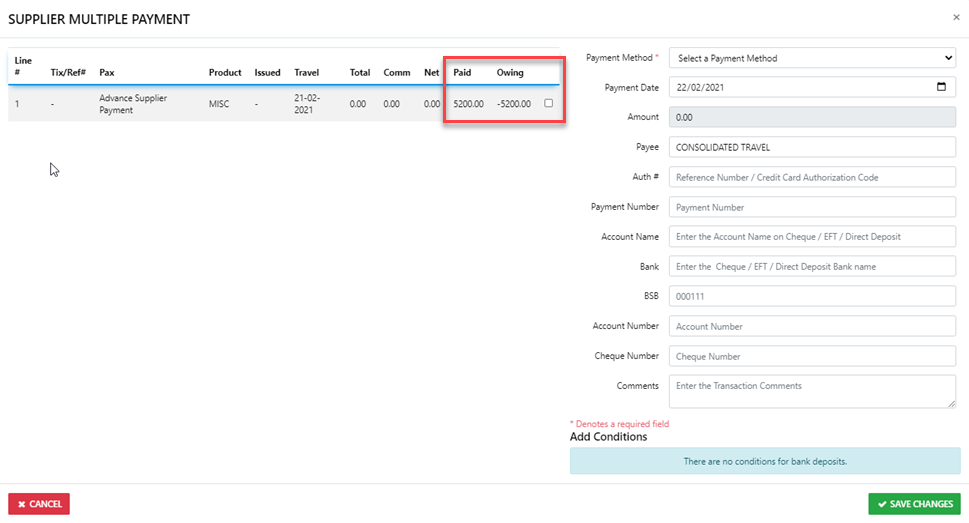This screenshot has height=523, width=969.
Task: Select the -5200.00 owing amount cell
Action: click(x=514, y=104)
